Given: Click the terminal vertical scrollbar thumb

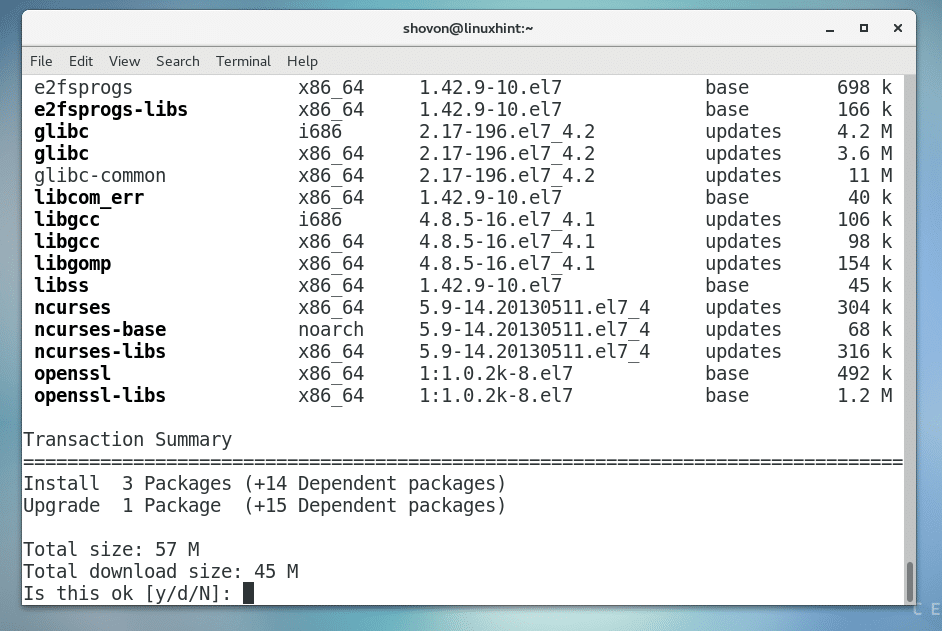Looking at the screenshot, I should [910, 581].
